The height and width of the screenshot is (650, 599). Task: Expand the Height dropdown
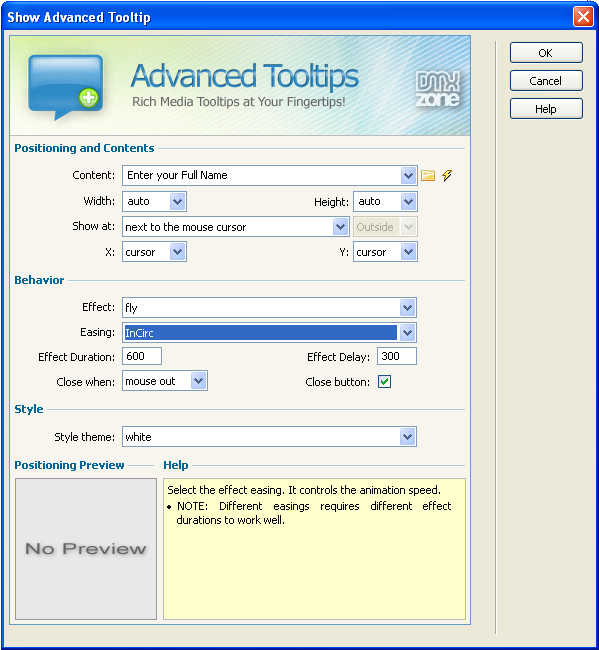click(408, 202)
